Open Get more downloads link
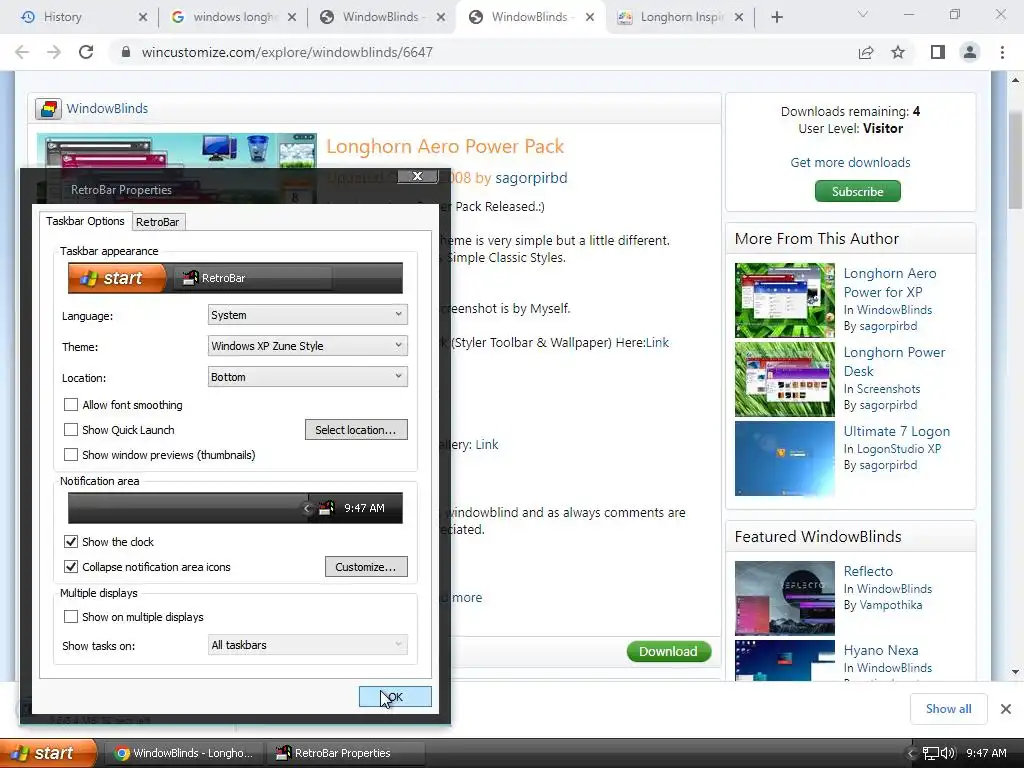Screen dimensions: 1024x768 click(850, 162)
